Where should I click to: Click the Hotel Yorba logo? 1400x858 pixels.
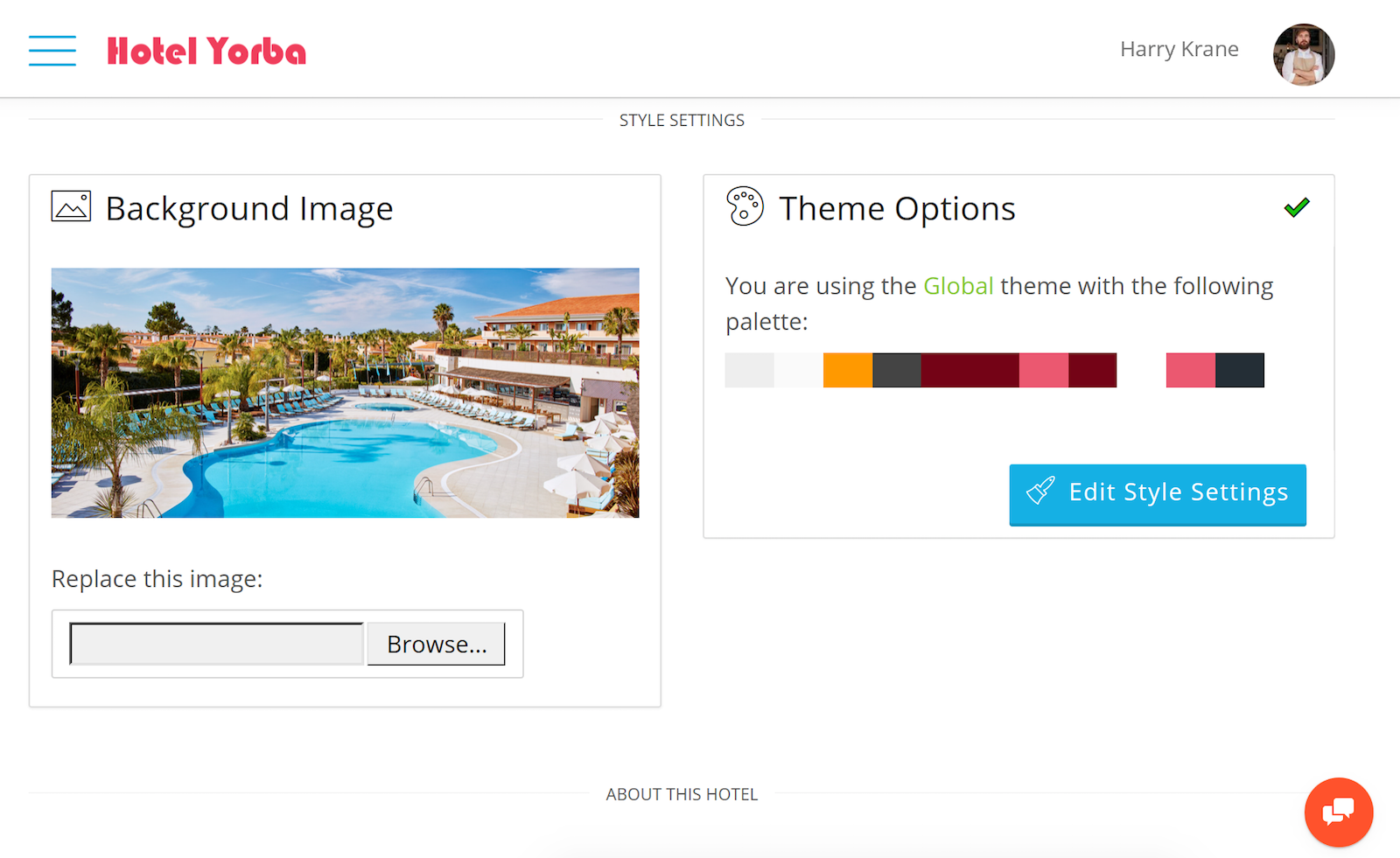206,51
